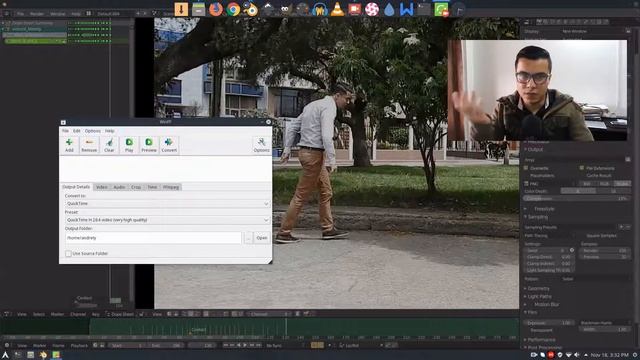
Task: Toggle the Overwrite checkbox in Output panel
Action: point(526,168)
